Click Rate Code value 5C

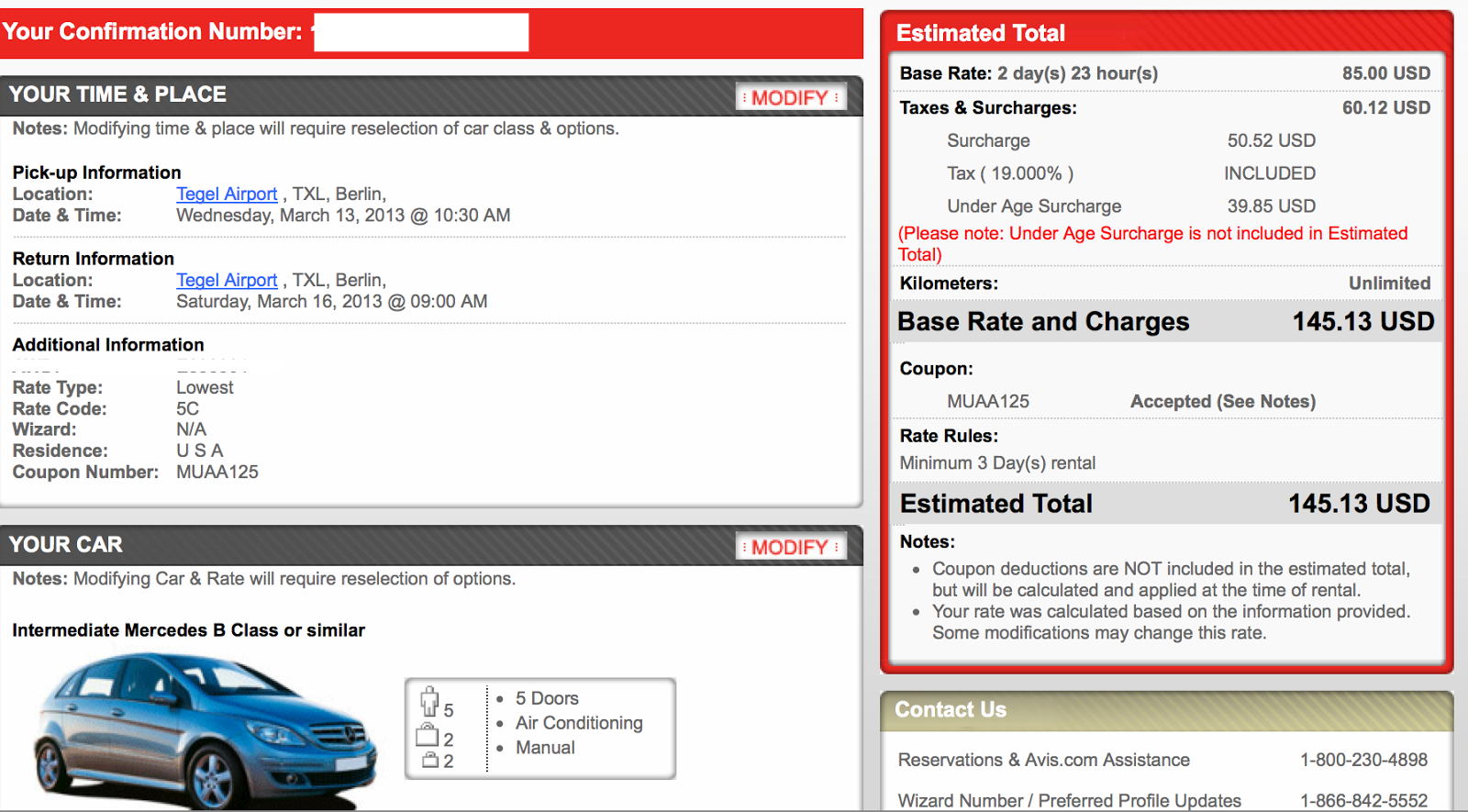coord(187,409)
